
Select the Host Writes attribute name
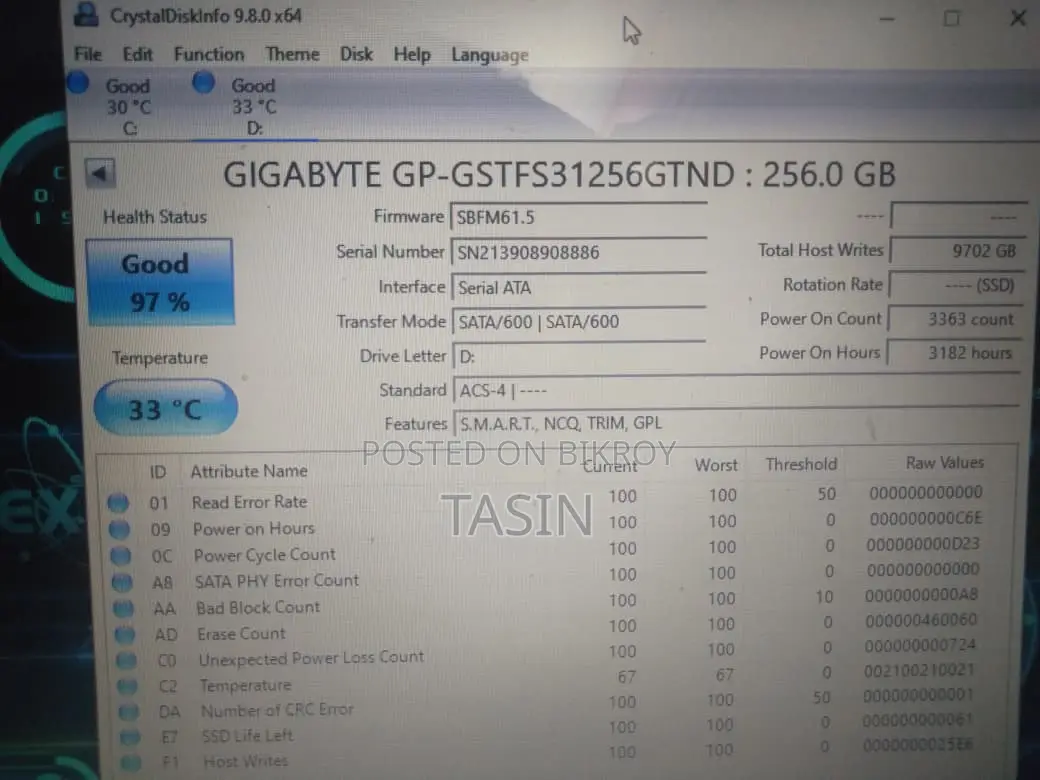[245, 761]
